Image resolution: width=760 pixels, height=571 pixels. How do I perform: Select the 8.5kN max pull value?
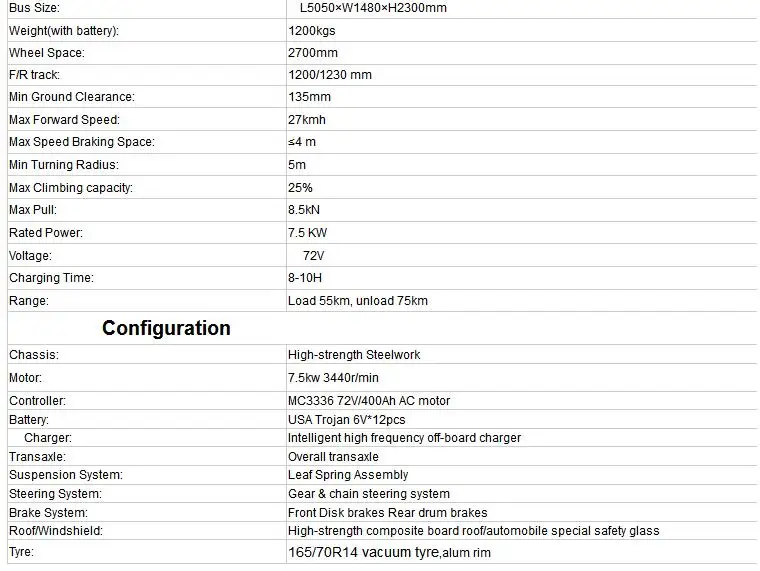[x=304, y=210]
